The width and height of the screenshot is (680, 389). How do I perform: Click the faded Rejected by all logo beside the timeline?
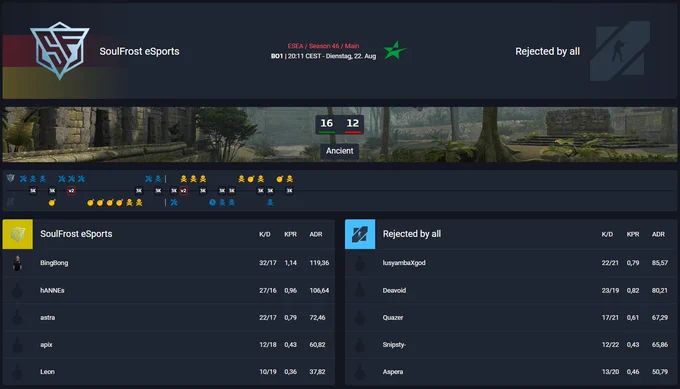(10, 202)
